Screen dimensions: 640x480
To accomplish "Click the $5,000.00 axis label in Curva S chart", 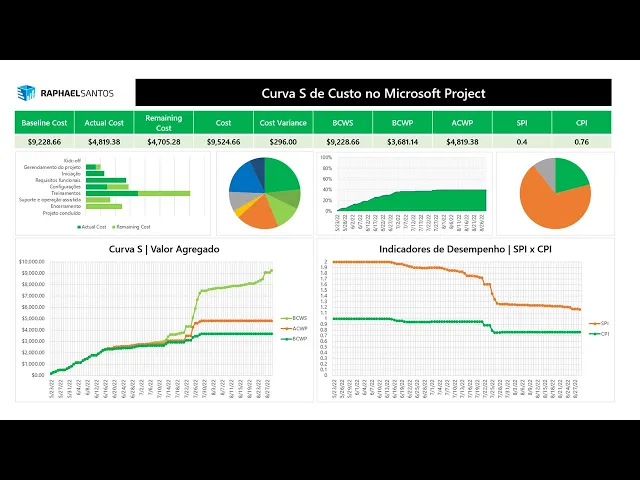I will (x=33, y=318).
